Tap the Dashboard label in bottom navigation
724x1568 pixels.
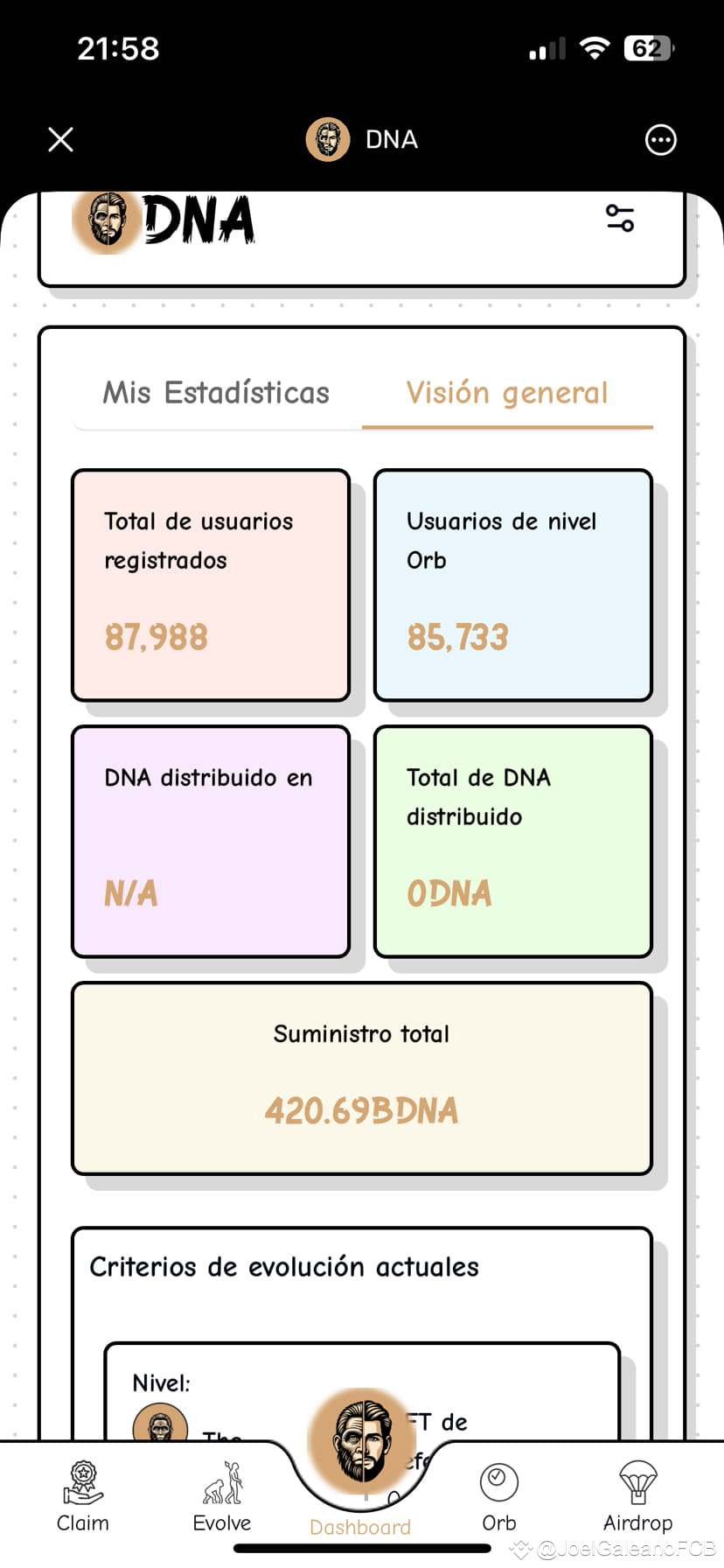(360, 1527)
